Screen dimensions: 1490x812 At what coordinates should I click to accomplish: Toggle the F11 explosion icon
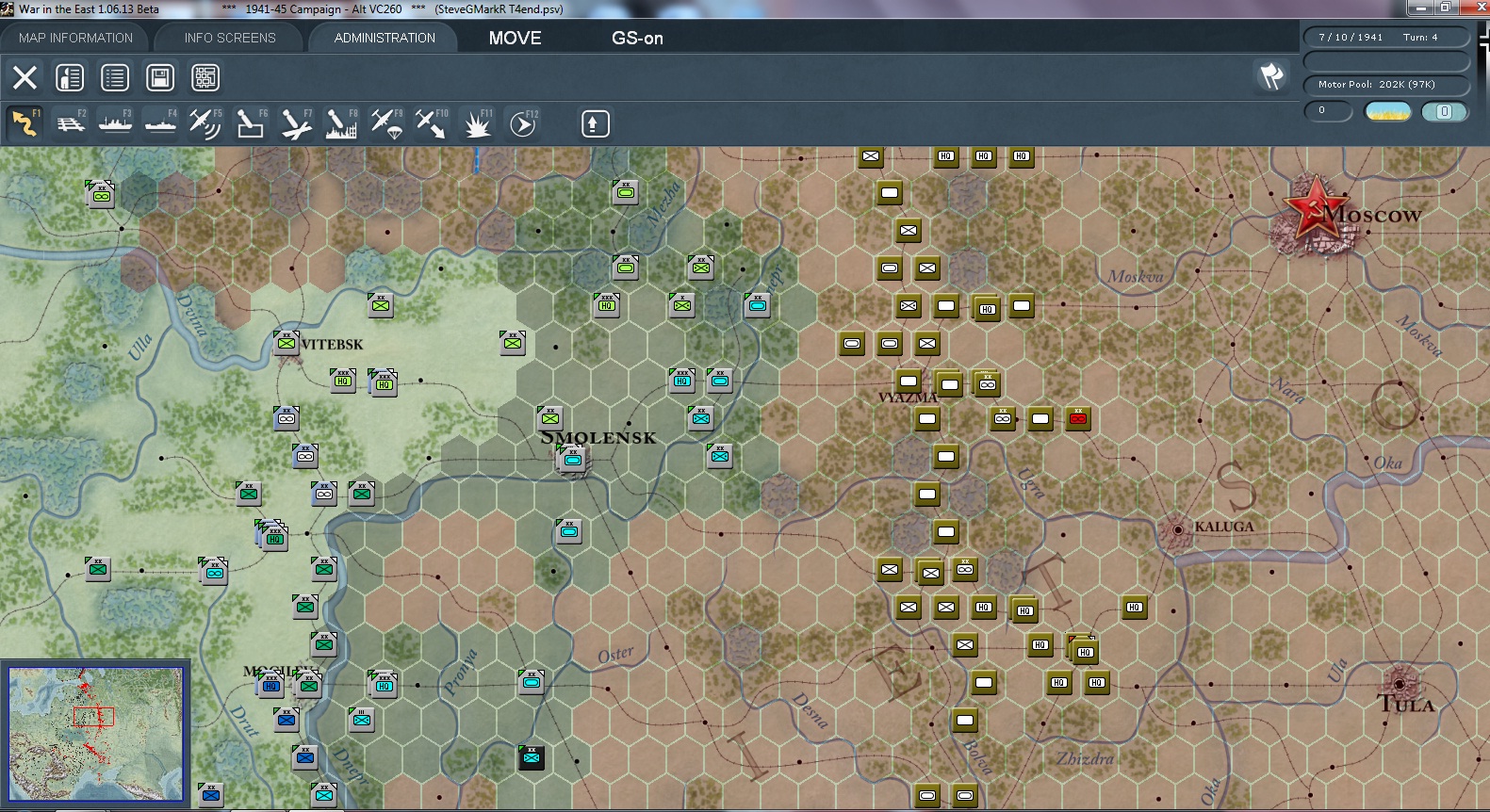(x=477, y=123)
